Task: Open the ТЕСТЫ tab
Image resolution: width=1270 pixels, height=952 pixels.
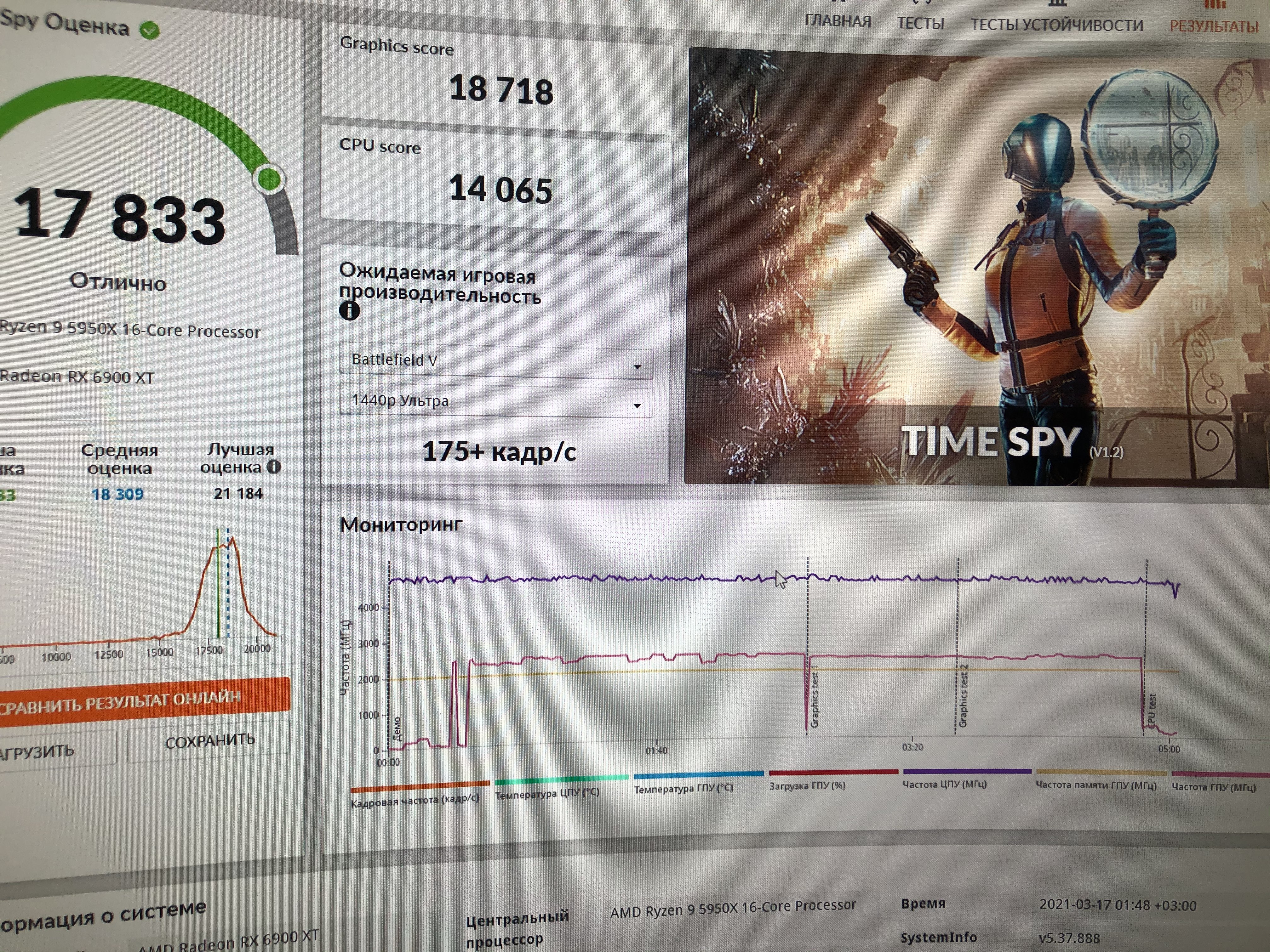Action: (920, 24)
